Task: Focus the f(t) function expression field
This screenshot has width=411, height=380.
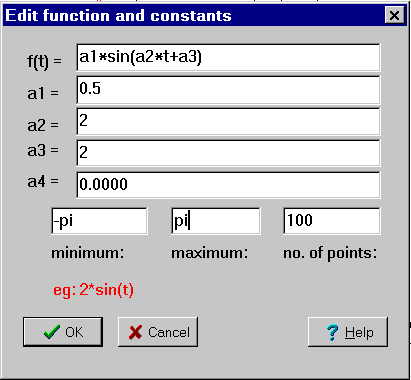Action: pyautogui.click(x=228, y=57)
